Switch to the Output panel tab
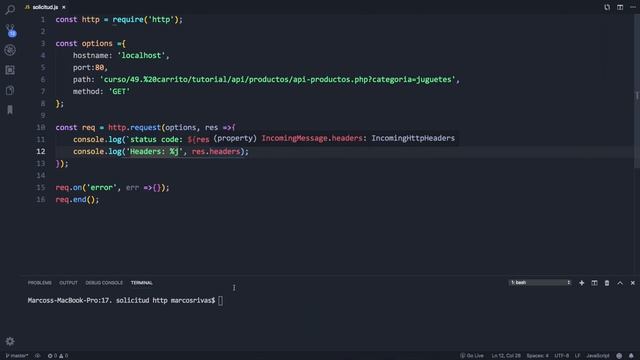 [68, 283]
